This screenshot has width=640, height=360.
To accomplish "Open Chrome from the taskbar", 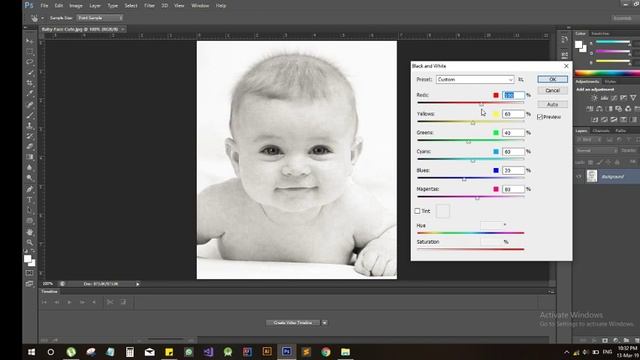I will [x=326, y=351].
